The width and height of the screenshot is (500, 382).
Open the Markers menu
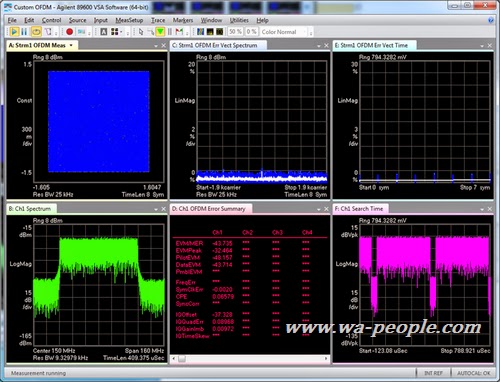point(183,20)
